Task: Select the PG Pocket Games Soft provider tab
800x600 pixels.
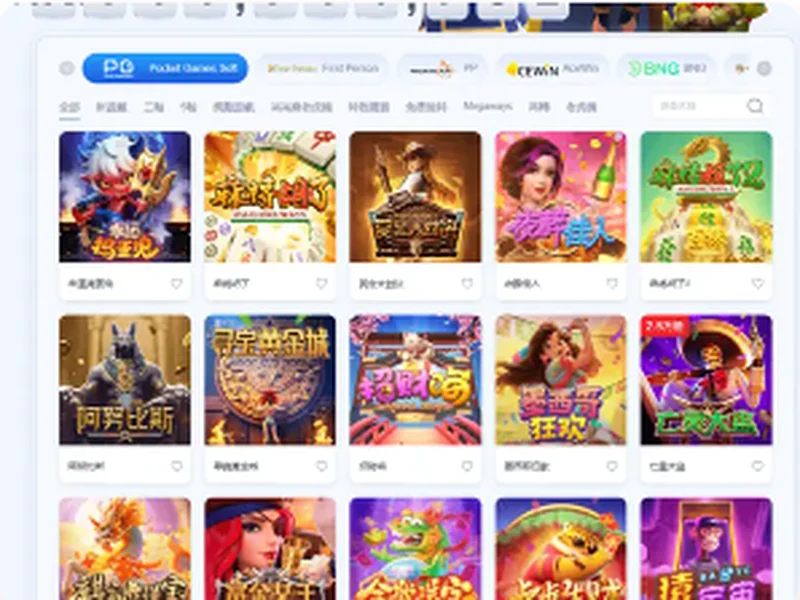Action: 165,68
